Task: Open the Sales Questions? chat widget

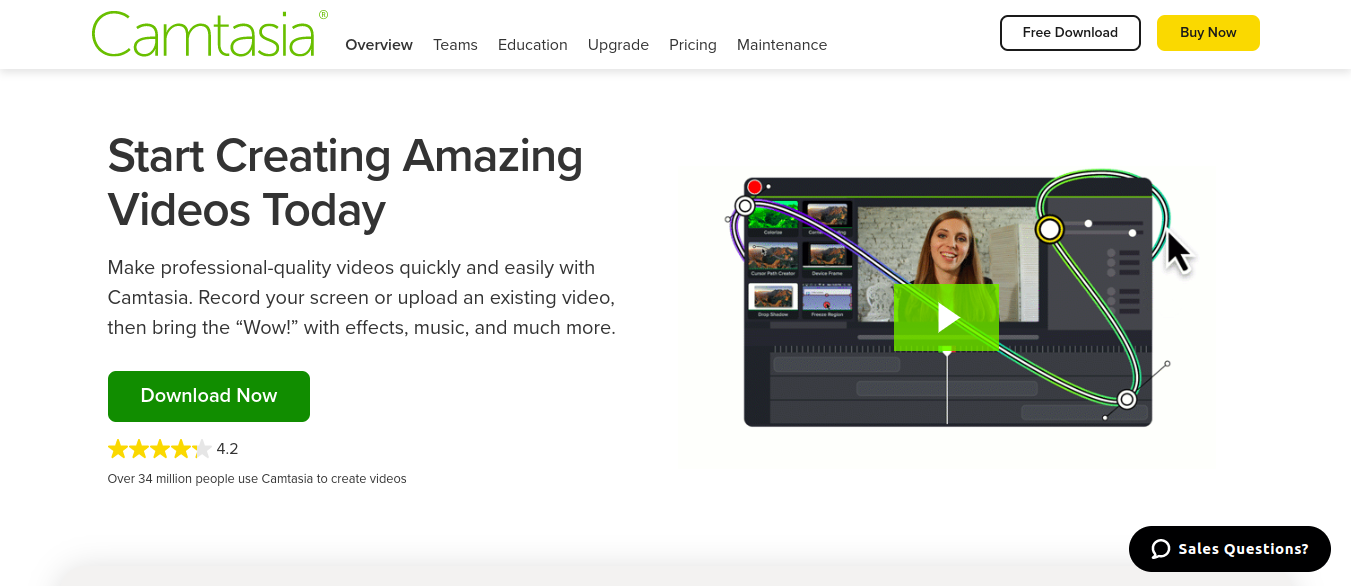Action: (x=1230, y=549)
